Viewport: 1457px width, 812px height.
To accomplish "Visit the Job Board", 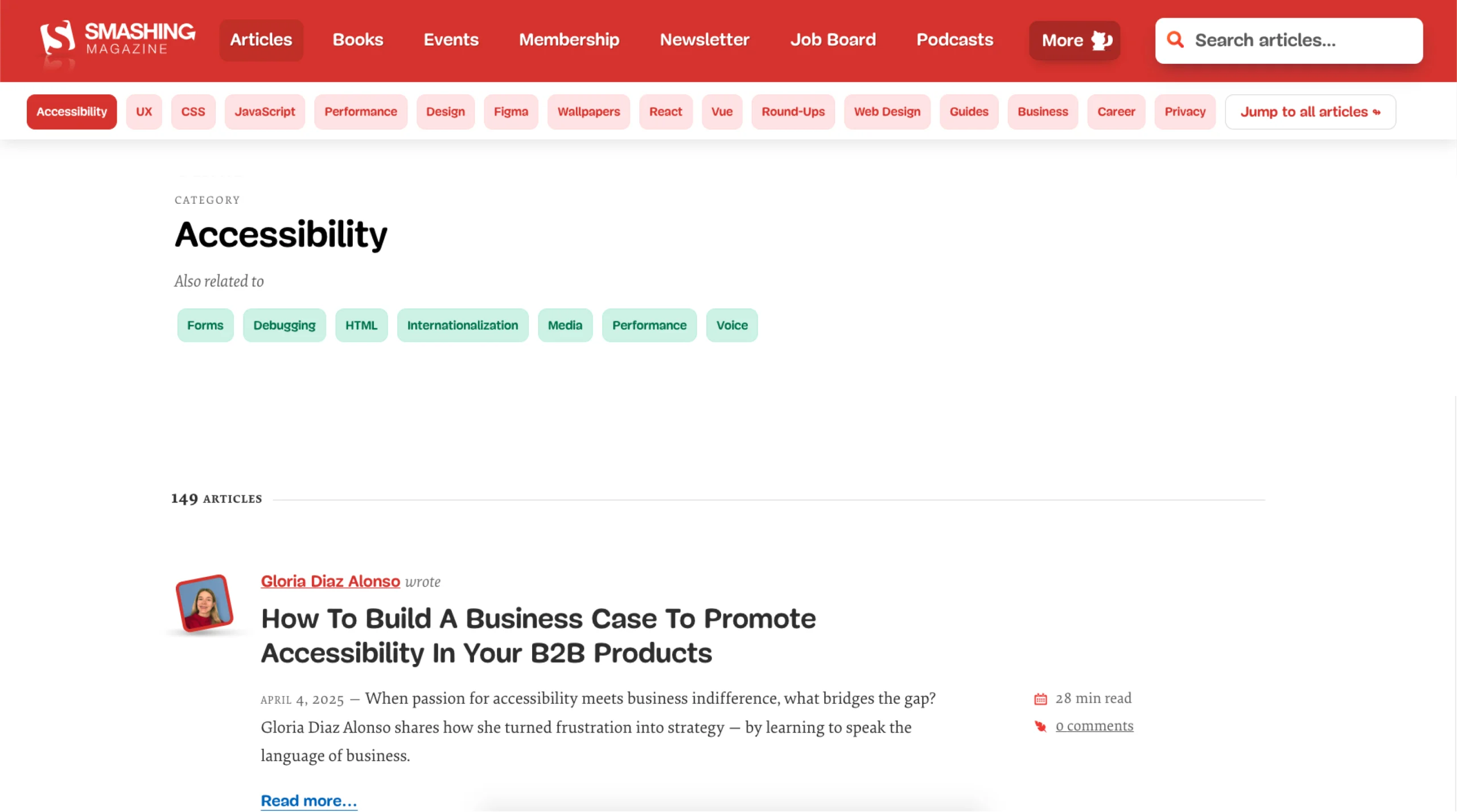I will (x=833, y=40).
